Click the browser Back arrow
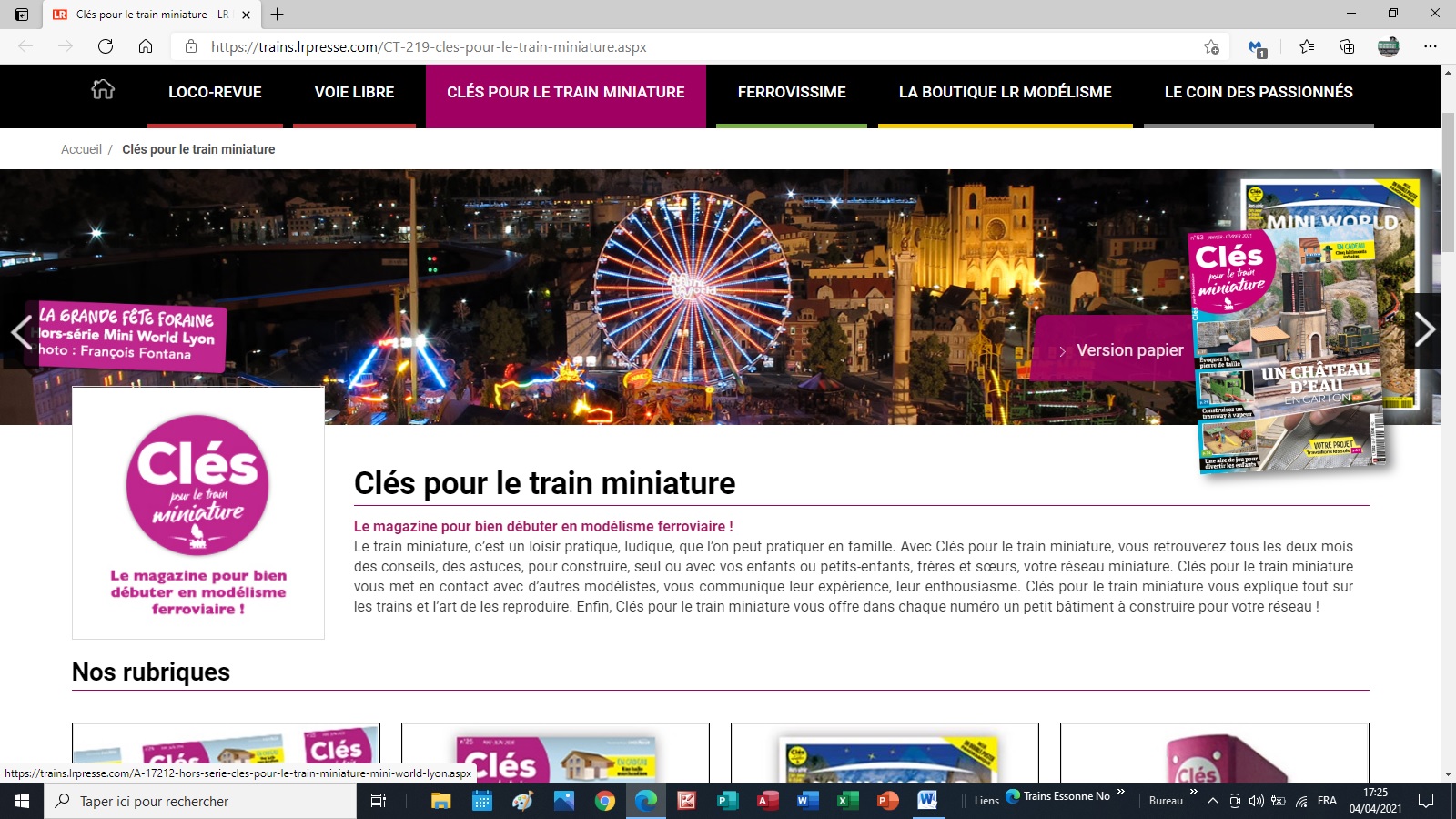The height and width of the screenshot is (819, 1456). pyautogui.click(x=25, y=46)
